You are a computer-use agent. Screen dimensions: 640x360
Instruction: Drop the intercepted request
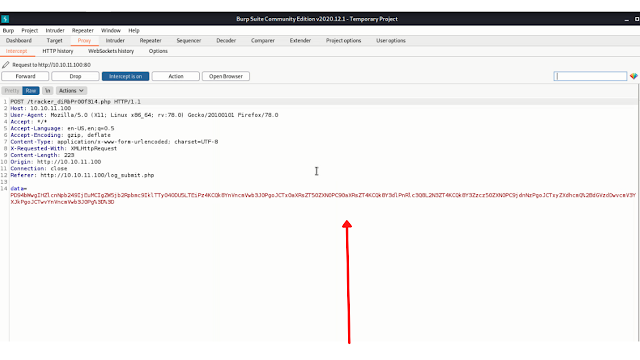tap(75, 76)
